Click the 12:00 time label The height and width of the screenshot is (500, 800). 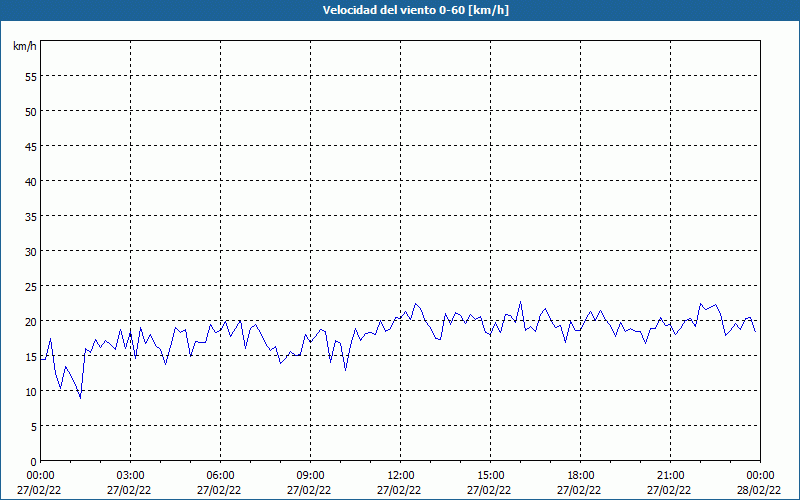(x=401, y=476)
